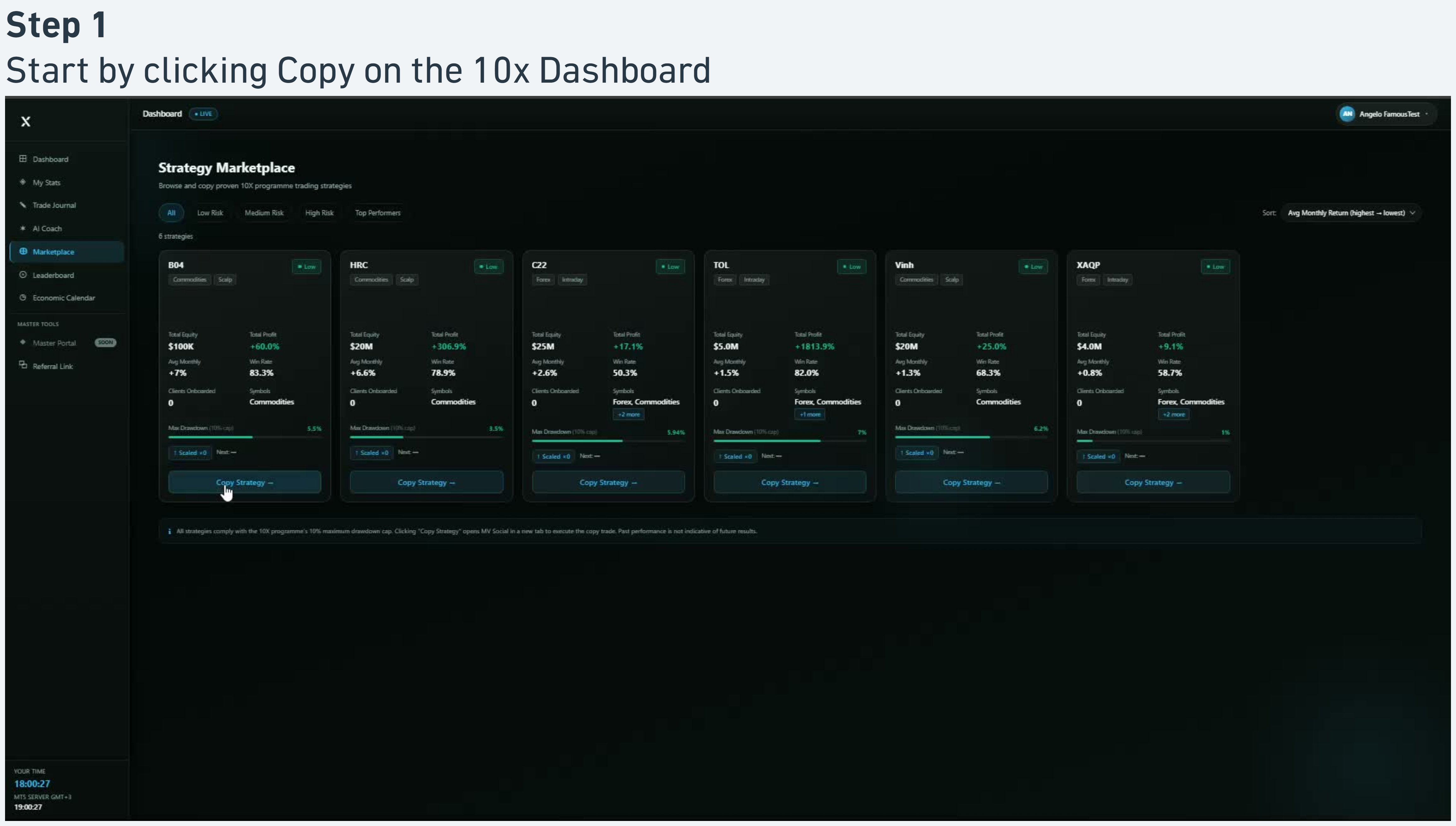The height and width of the screenshot is (826, 1456).
Task: Expand +1 more symbols on TOL card
Action: click(x=810, y=415)
